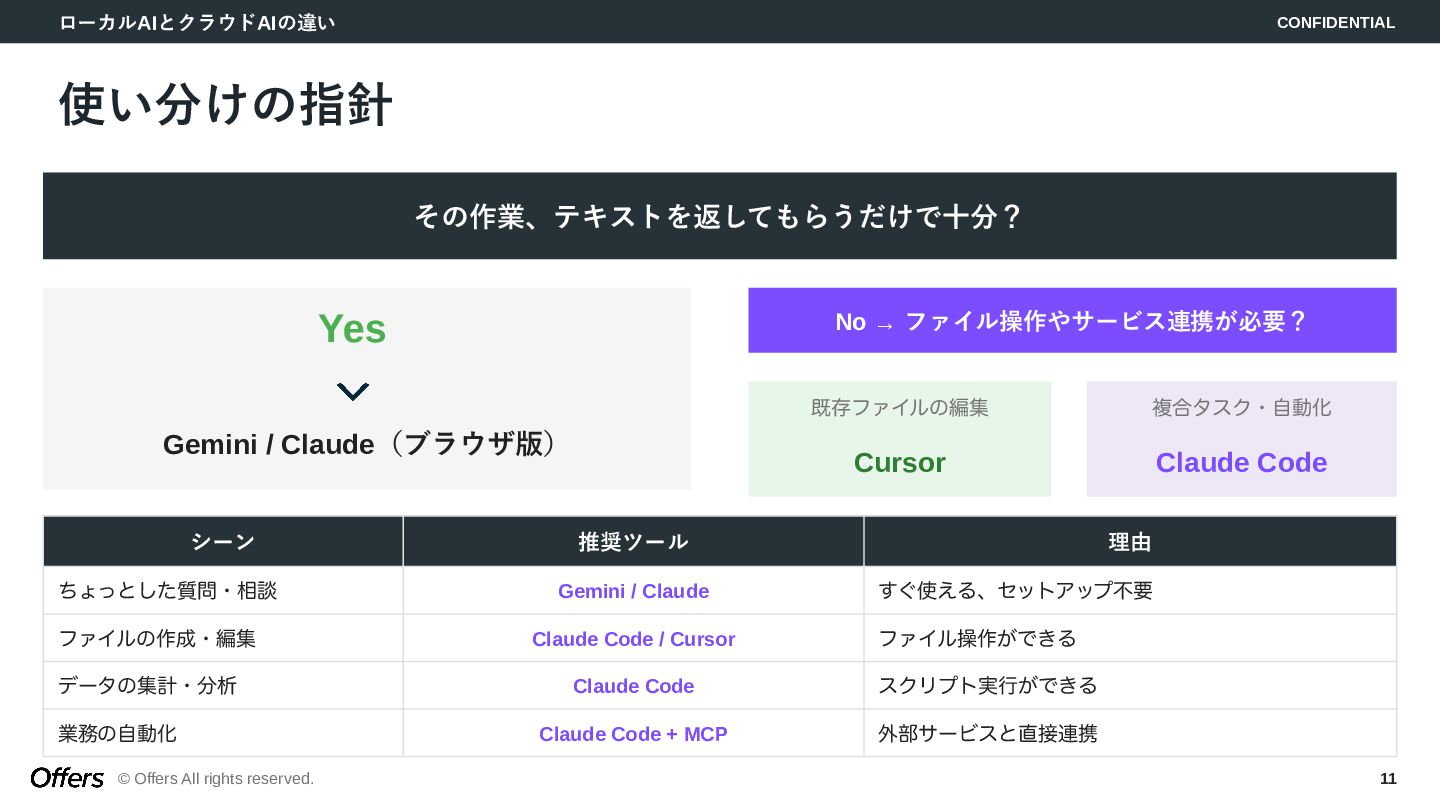
Task: Click the Claude Code + MCP link
Action: click(x=633, y=734)
